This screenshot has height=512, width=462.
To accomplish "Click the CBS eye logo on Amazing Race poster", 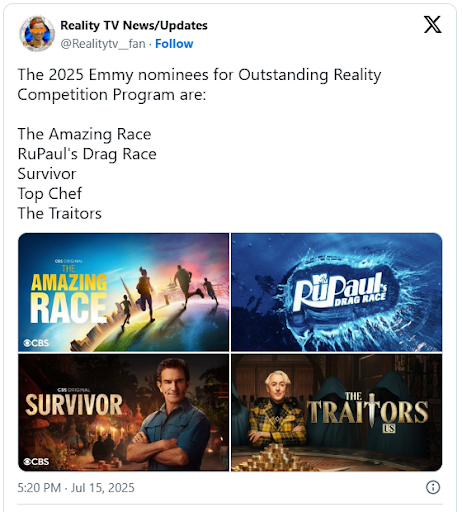I will coord(27,343).
